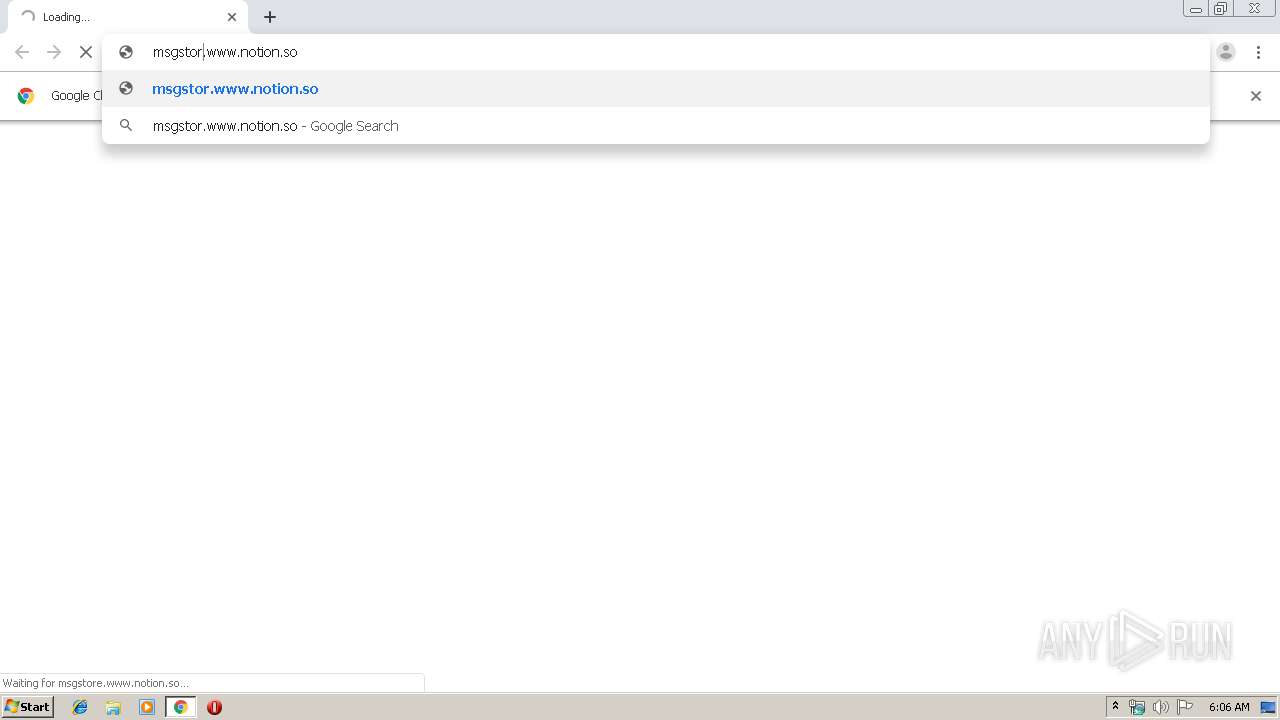
Task: Open Windows Media Player from taskbar
Action: click(x=147, y=707)
